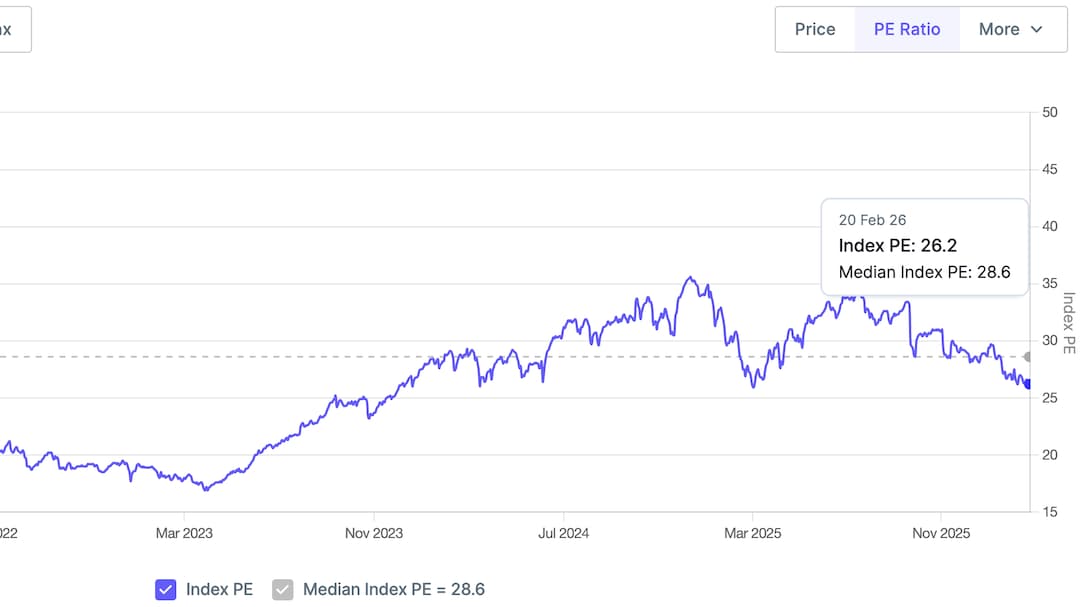Click the Median Index PE = 28.6 label

[393, 589]
